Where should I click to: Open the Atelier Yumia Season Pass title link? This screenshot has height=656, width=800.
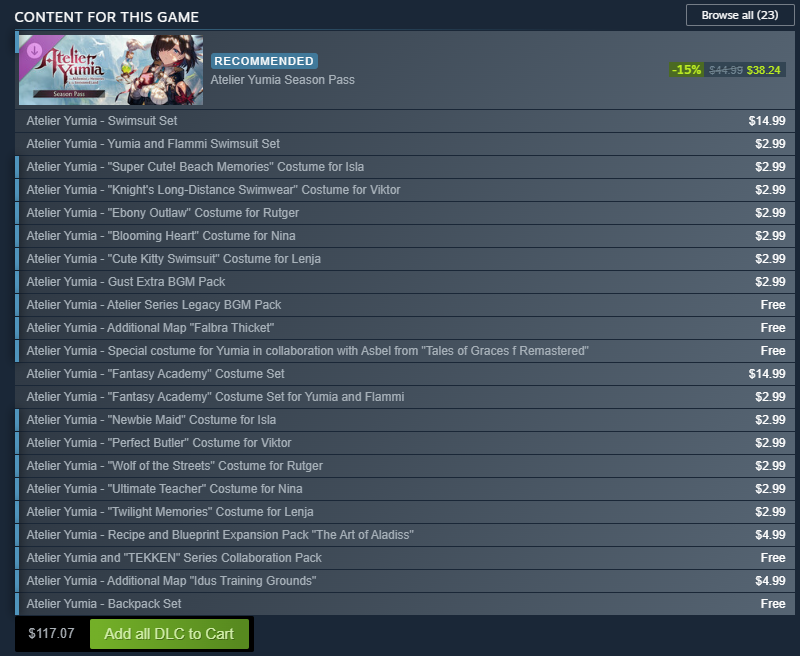point(282,80)
